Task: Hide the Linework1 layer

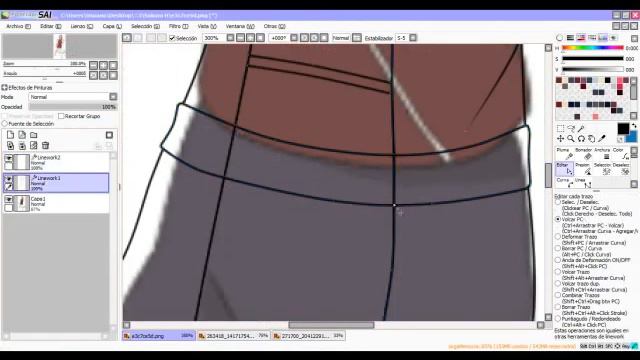Action: pos(8,179)
